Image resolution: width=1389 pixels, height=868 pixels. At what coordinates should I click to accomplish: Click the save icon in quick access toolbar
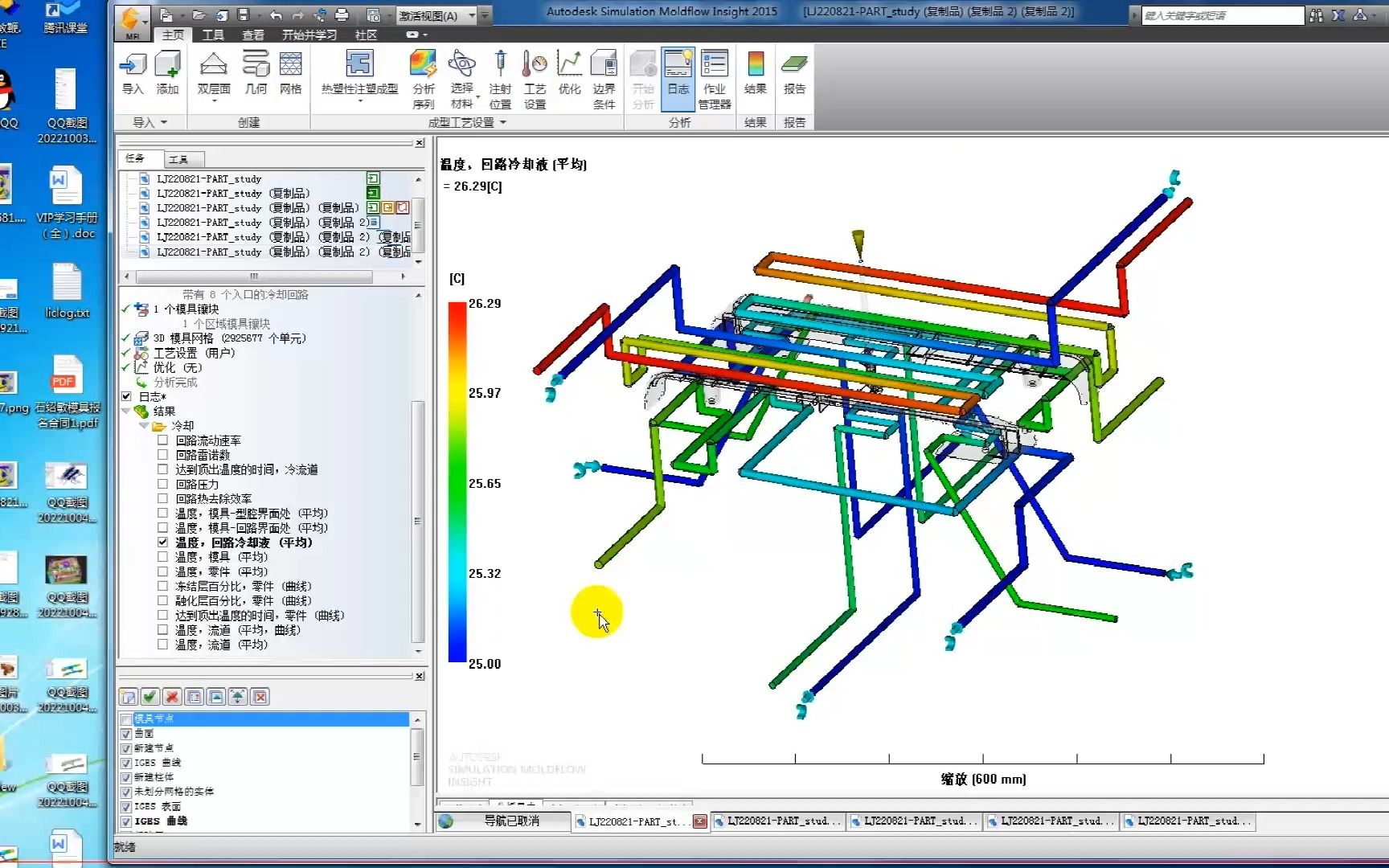(243, 15)
